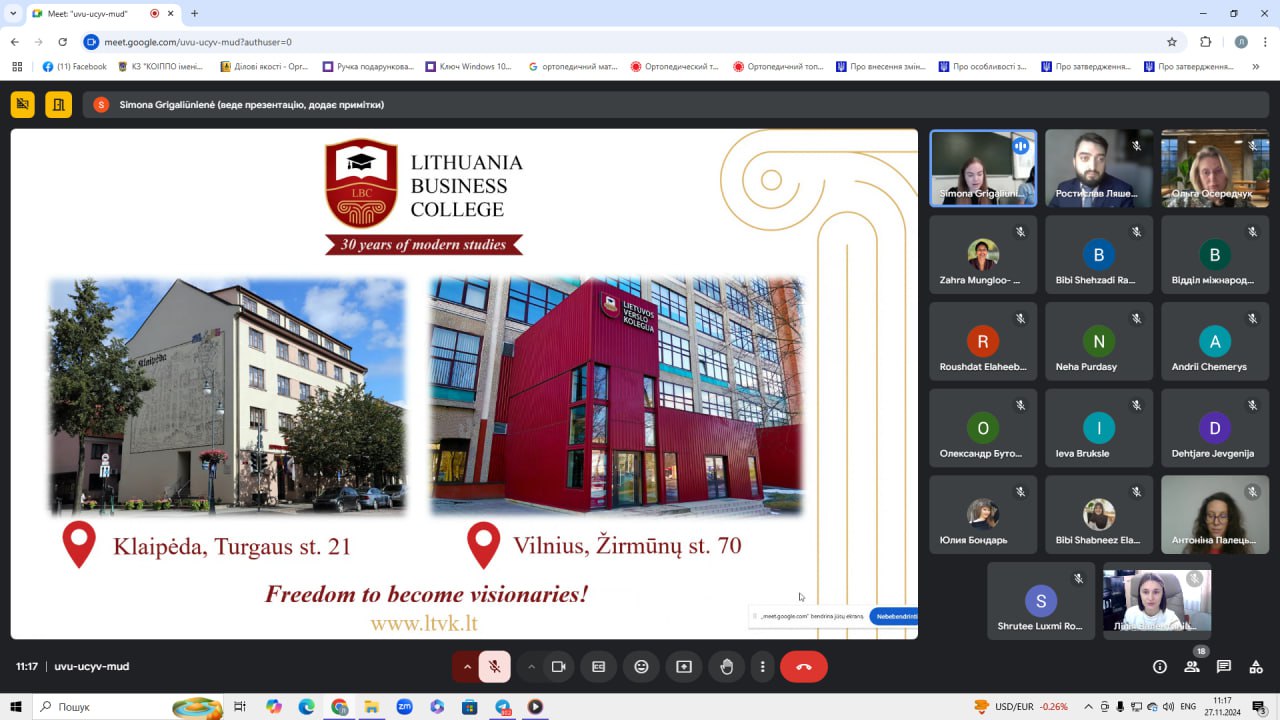
Task: Expand video settings arrow beside camera
Action: point(531,667)
